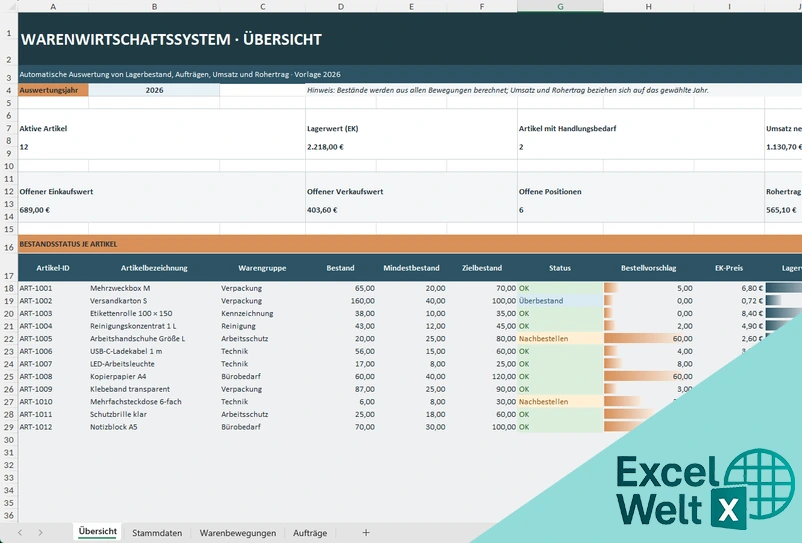Select the Kopierpapier A4 cell

click(x=154, y=376)
